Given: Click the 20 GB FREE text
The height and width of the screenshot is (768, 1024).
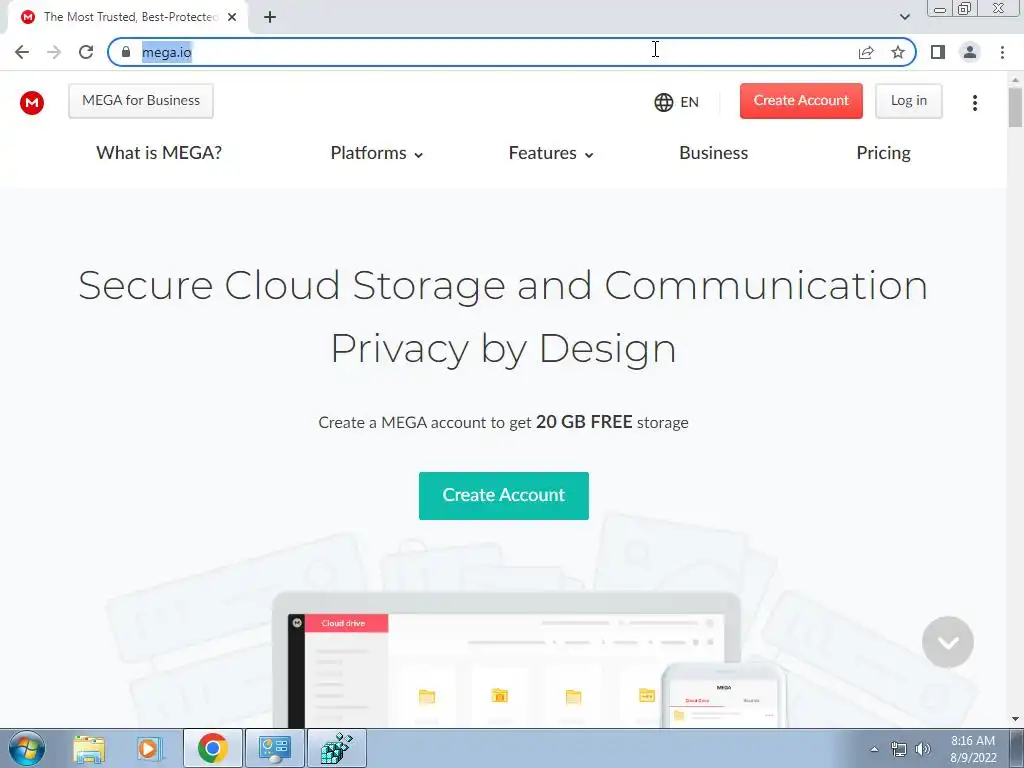Looking at the screenshot, I should [584, 422].
